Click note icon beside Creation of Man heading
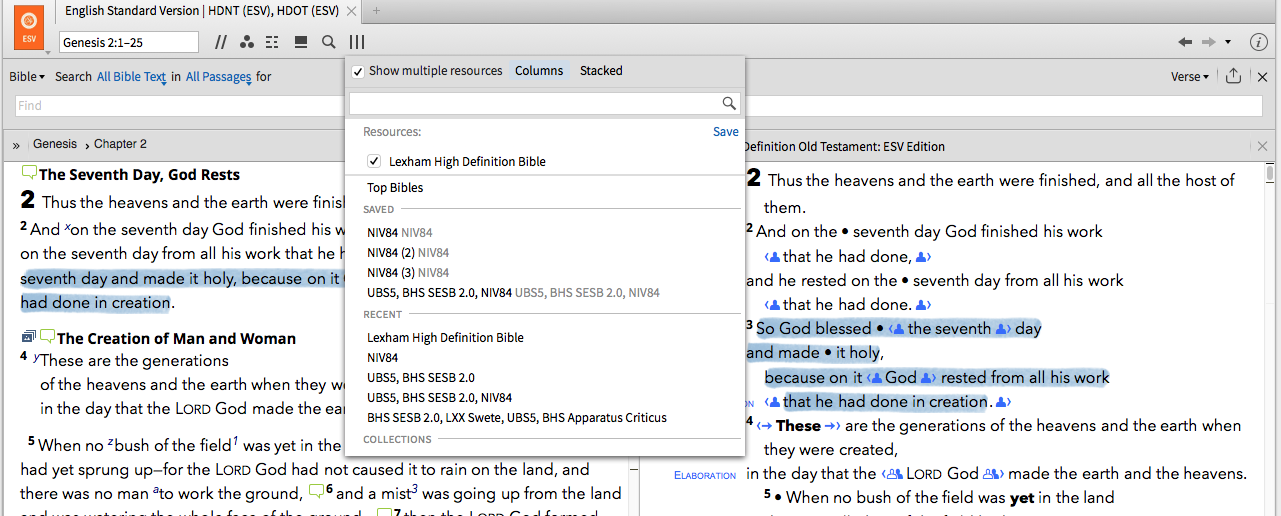 click(x=48, y=337)
